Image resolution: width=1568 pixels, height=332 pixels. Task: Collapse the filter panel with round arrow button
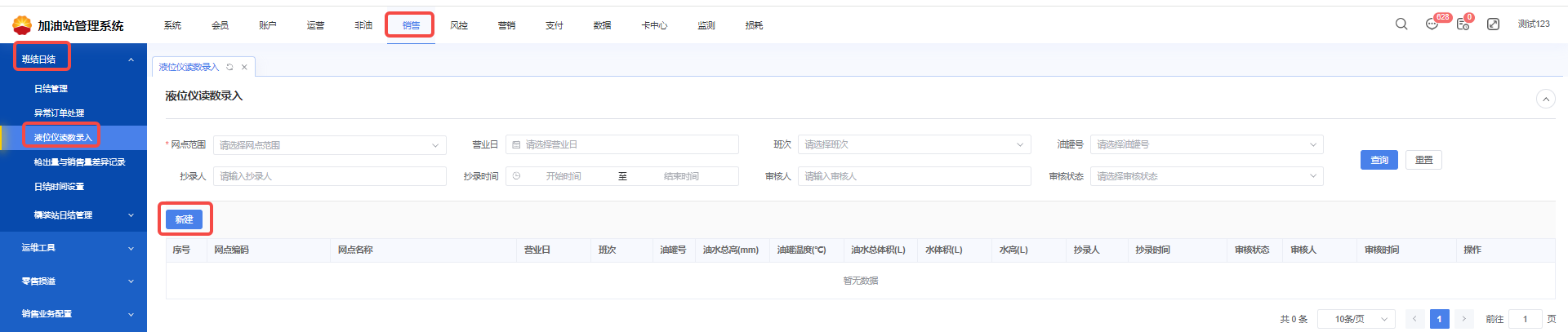pyautogui.click(x=1545, y=99)
